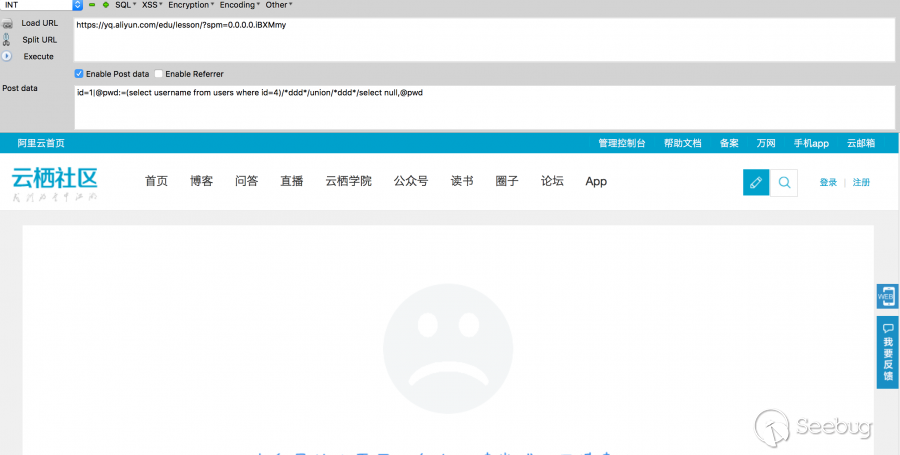
Task: Go to 博客 nav tab
Action: 201,181
